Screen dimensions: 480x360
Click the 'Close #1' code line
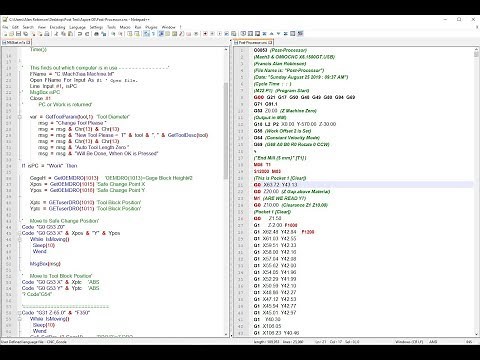click(x=40, y=98)
